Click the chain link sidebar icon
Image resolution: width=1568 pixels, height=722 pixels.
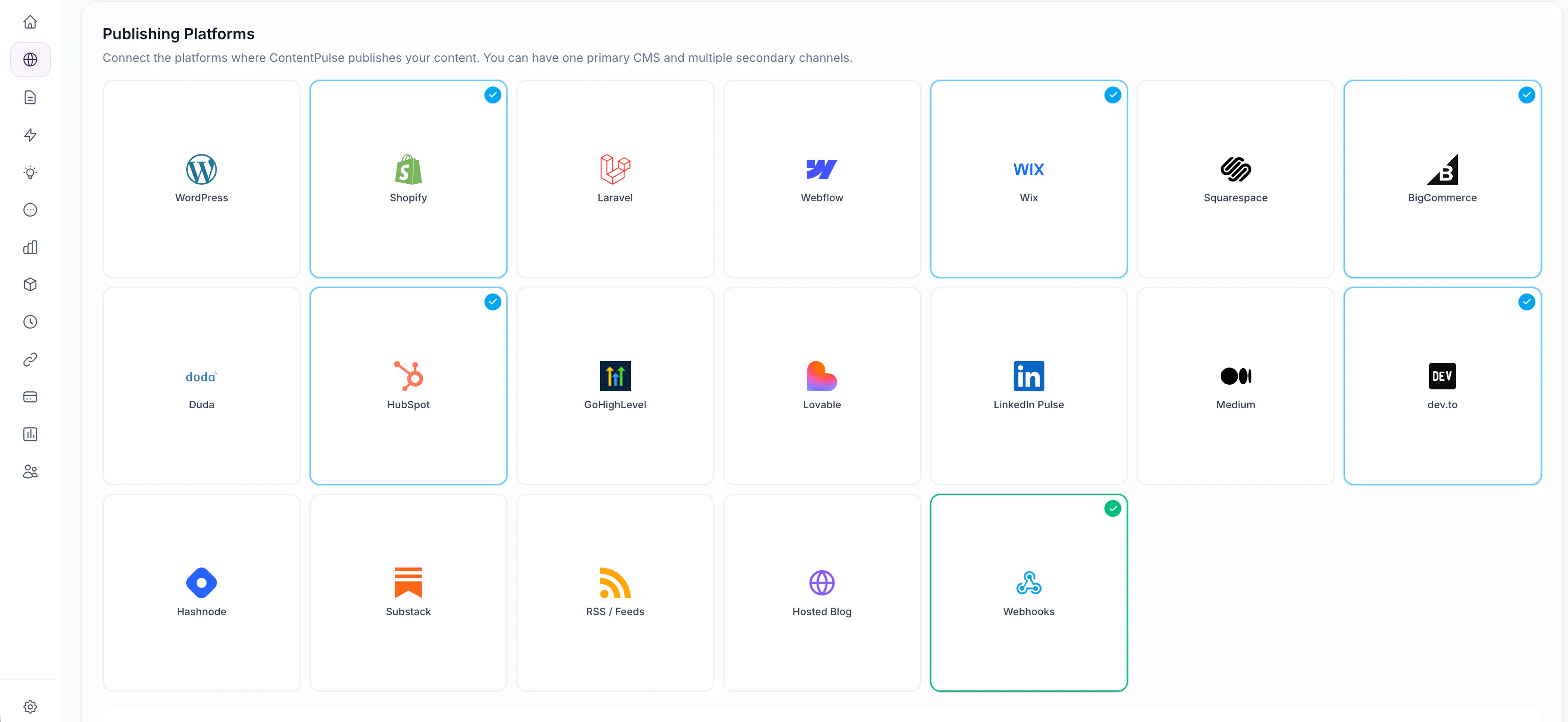(30, 360)
